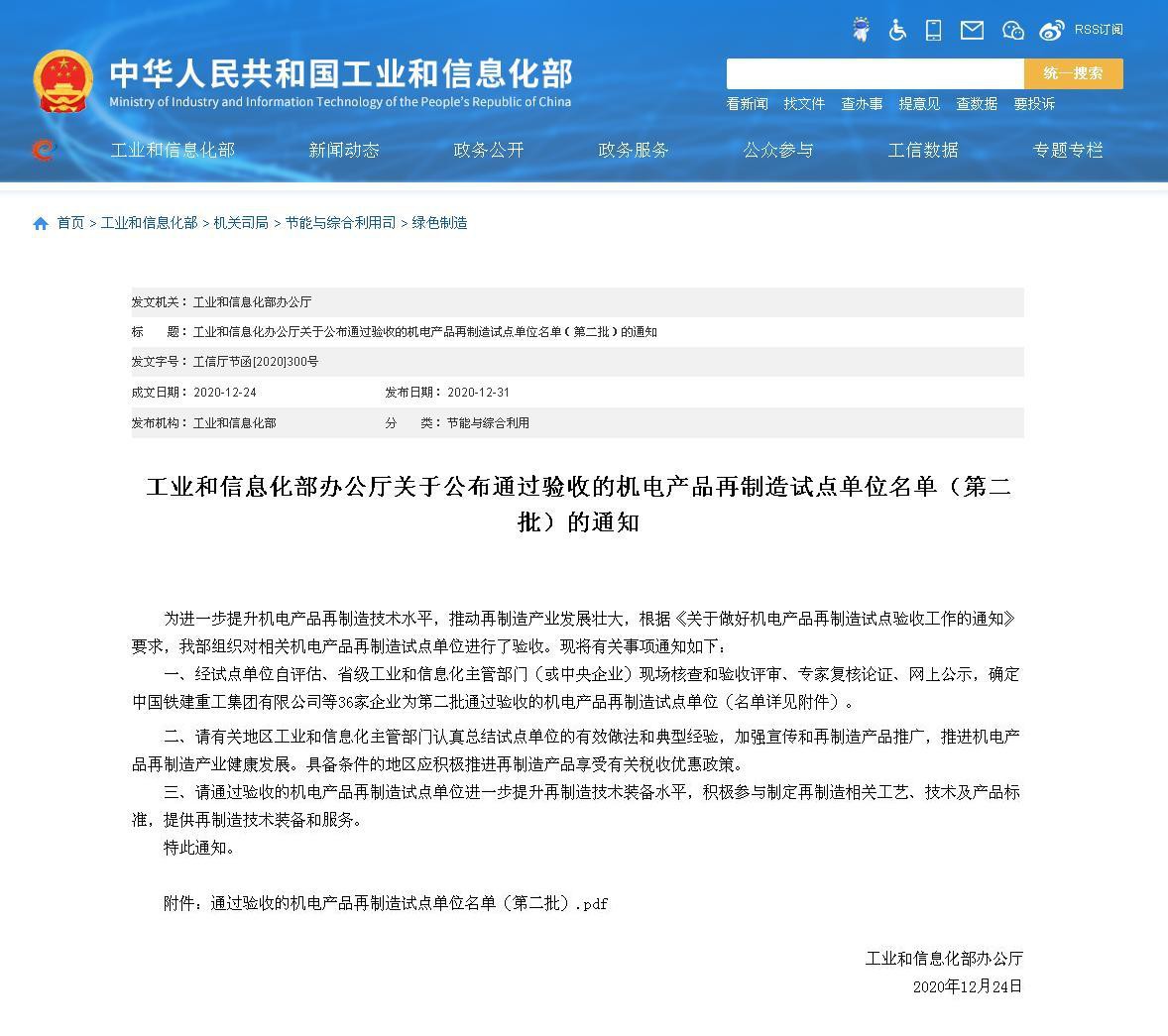
Task: Click 节能与综合利用司 breadcrumb link
Action: point(340,223)
